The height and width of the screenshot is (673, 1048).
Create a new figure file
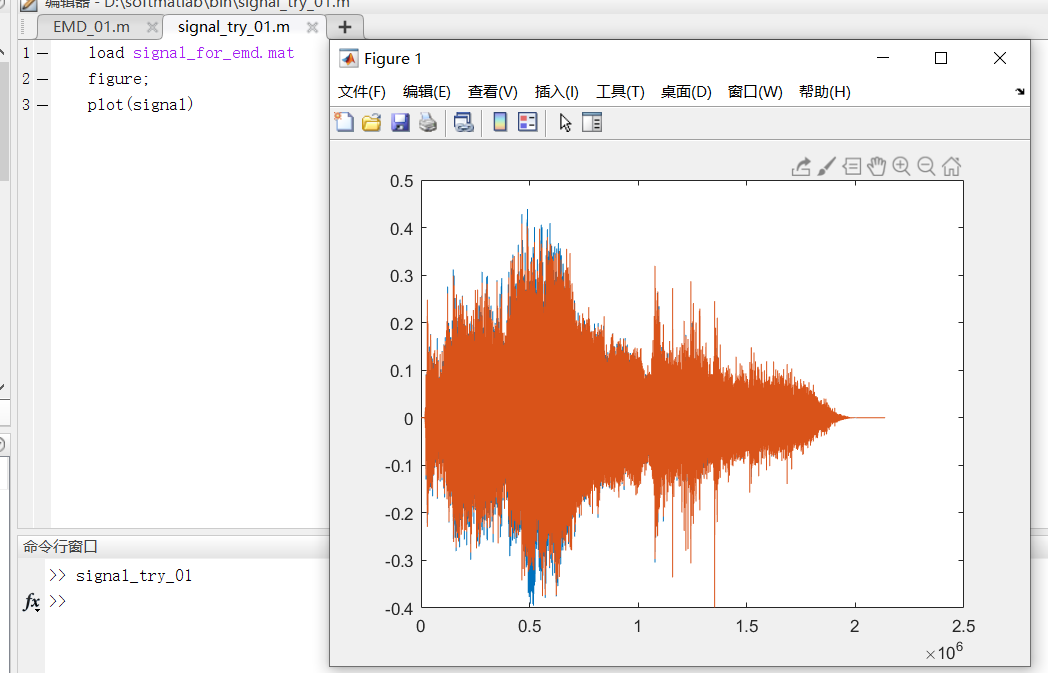pos(345,122)
